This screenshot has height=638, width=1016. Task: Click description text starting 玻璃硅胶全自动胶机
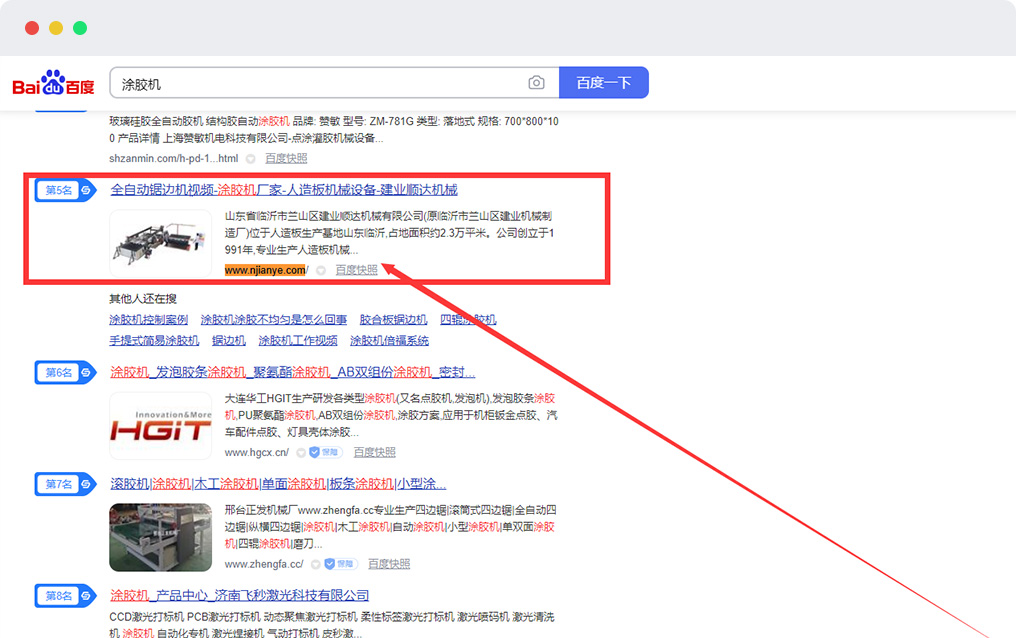pyautogui.click(x=334, y=130)
